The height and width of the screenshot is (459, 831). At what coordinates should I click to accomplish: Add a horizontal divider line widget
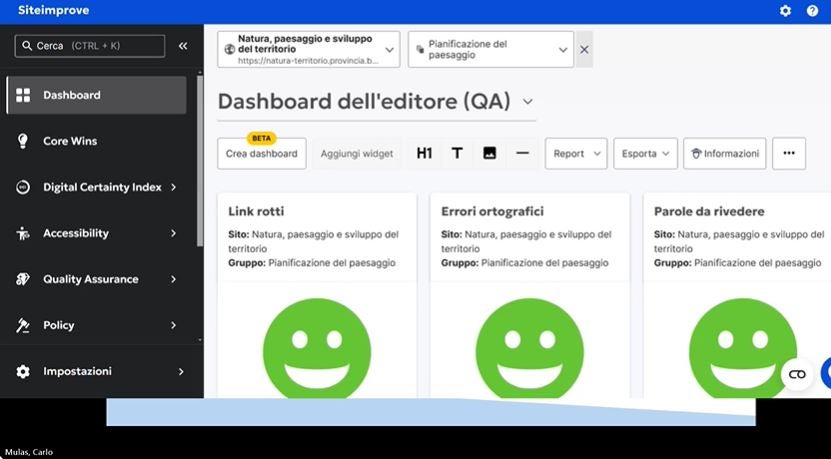tap(522, 153)
